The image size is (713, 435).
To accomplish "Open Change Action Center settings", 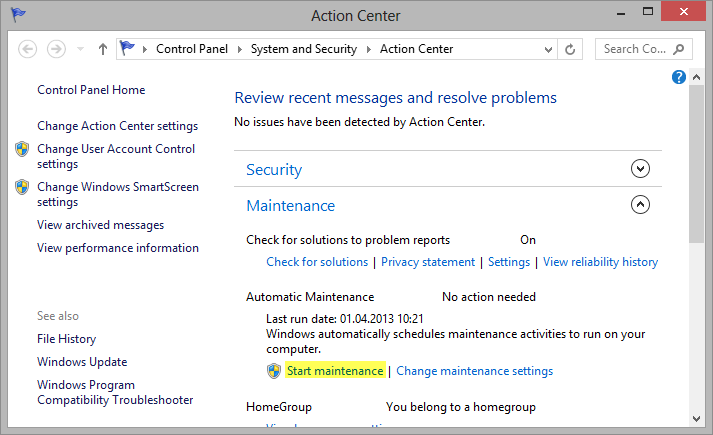I will tap(117, 126).
